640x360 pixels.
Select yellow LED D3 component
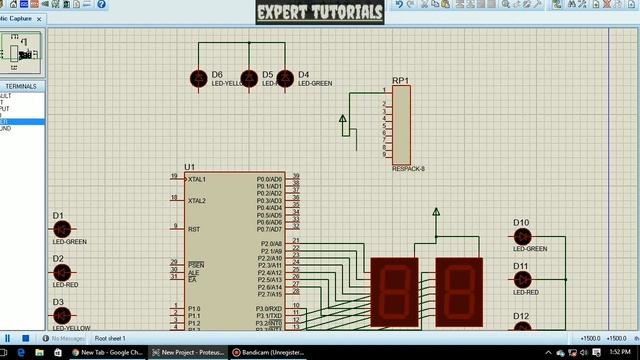coord(62,316)
